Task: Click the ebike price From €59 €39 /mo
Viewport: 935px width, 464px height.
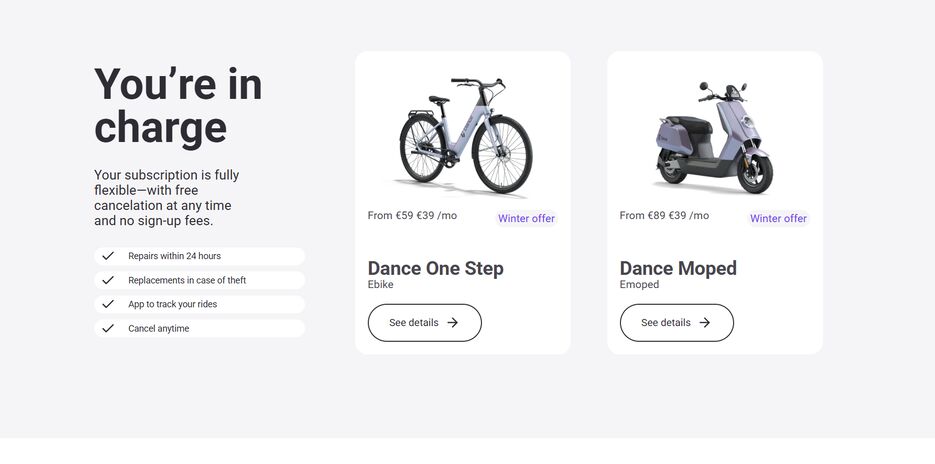Action: (x=413, y=215)
